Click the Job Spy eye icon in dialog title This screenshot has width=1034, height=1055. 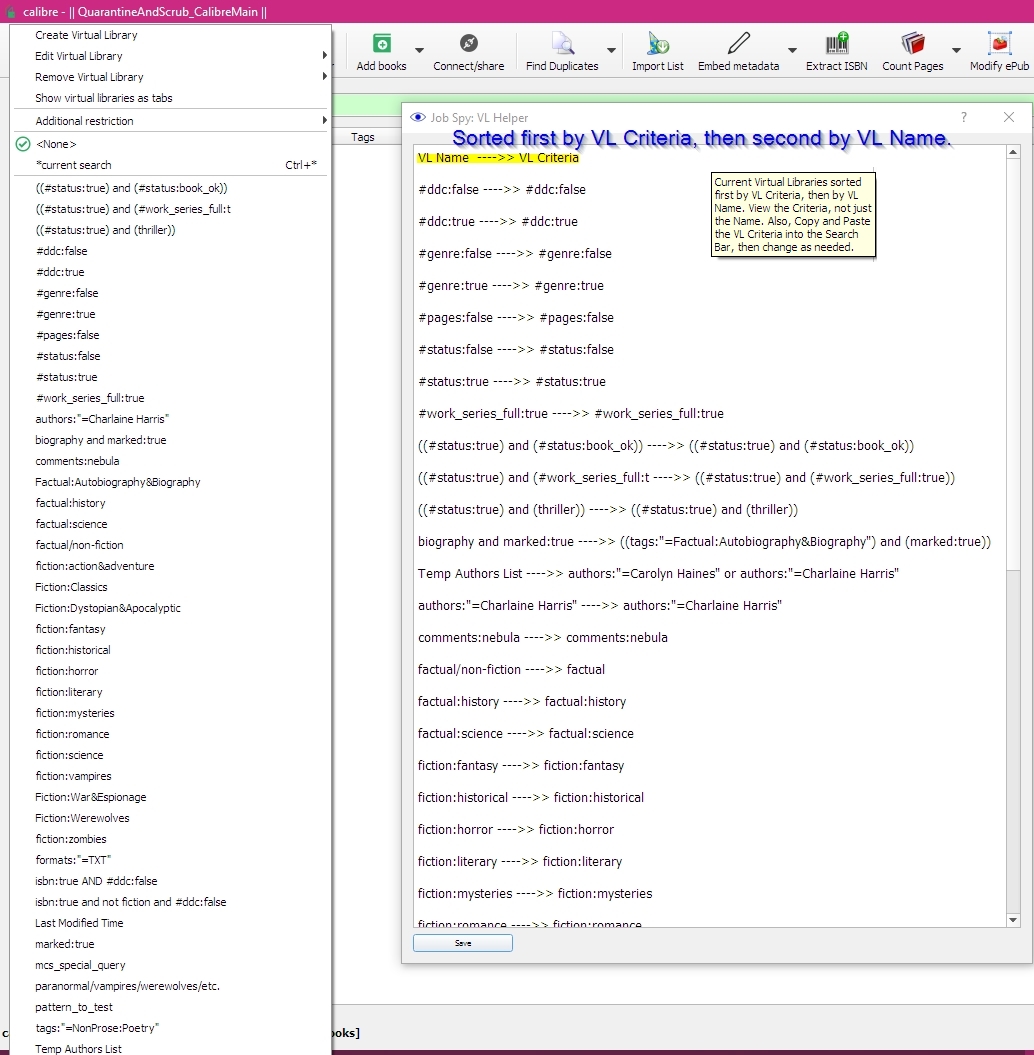418,118
